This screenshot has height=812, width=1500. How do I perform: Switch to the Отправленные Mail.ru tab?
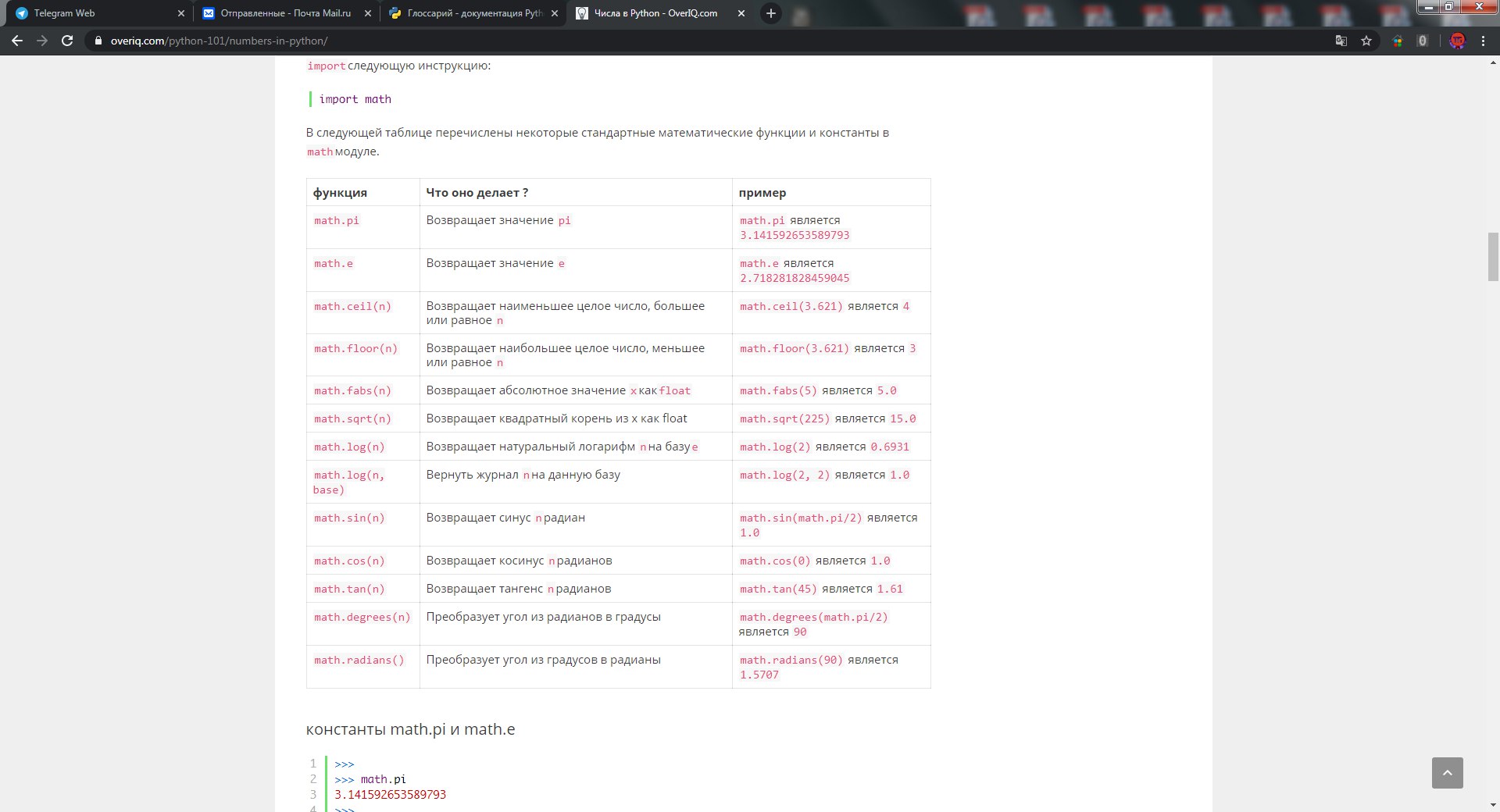pyautogui.click(x=285, y=13)
